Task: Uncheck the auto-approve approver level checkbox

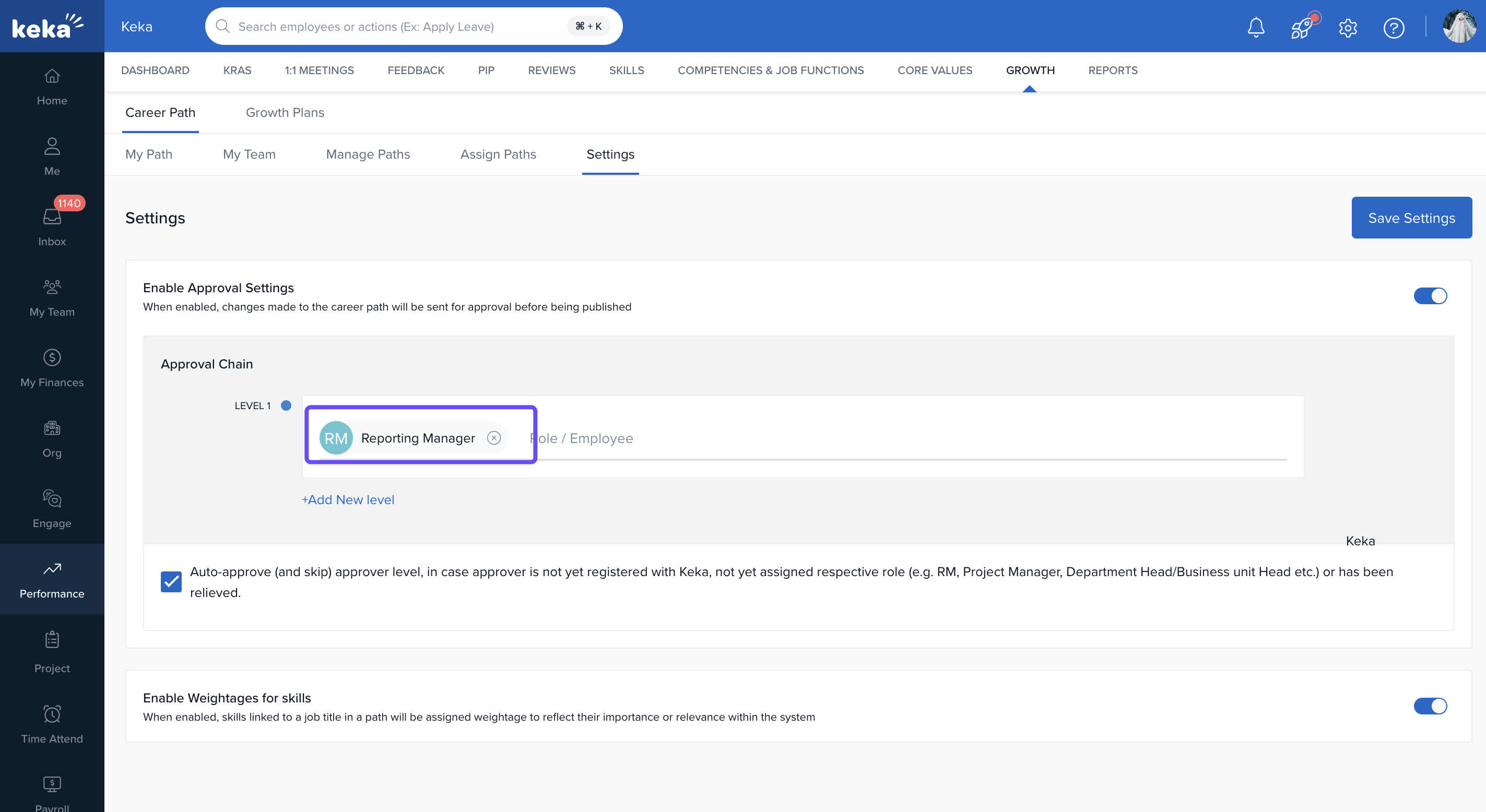Action: coord(171,581)
